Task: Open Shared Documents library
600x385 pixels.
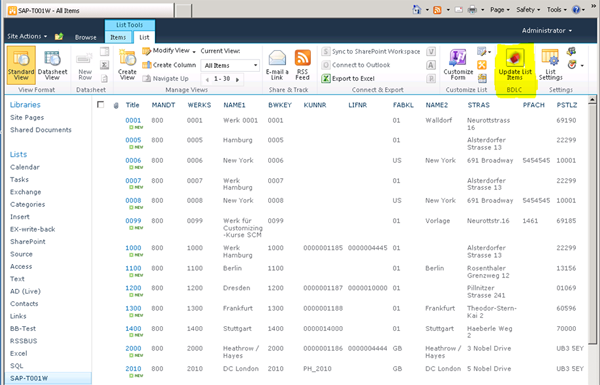Action: pyautogui.click(x=41, y=130)
